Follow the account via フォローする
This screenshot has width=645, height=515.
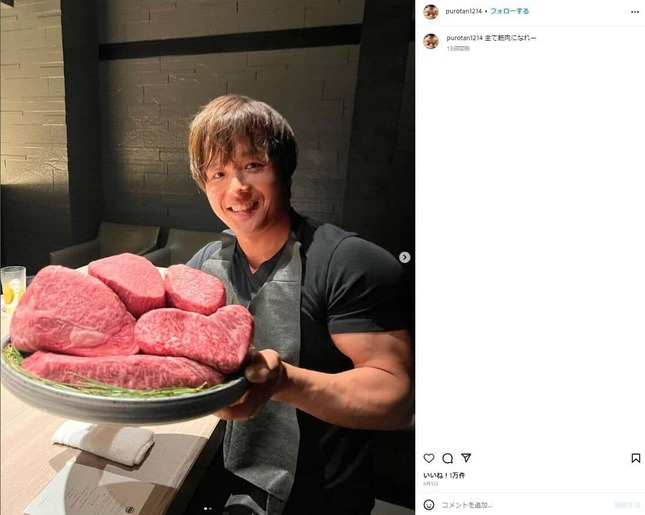click(509, 12)
